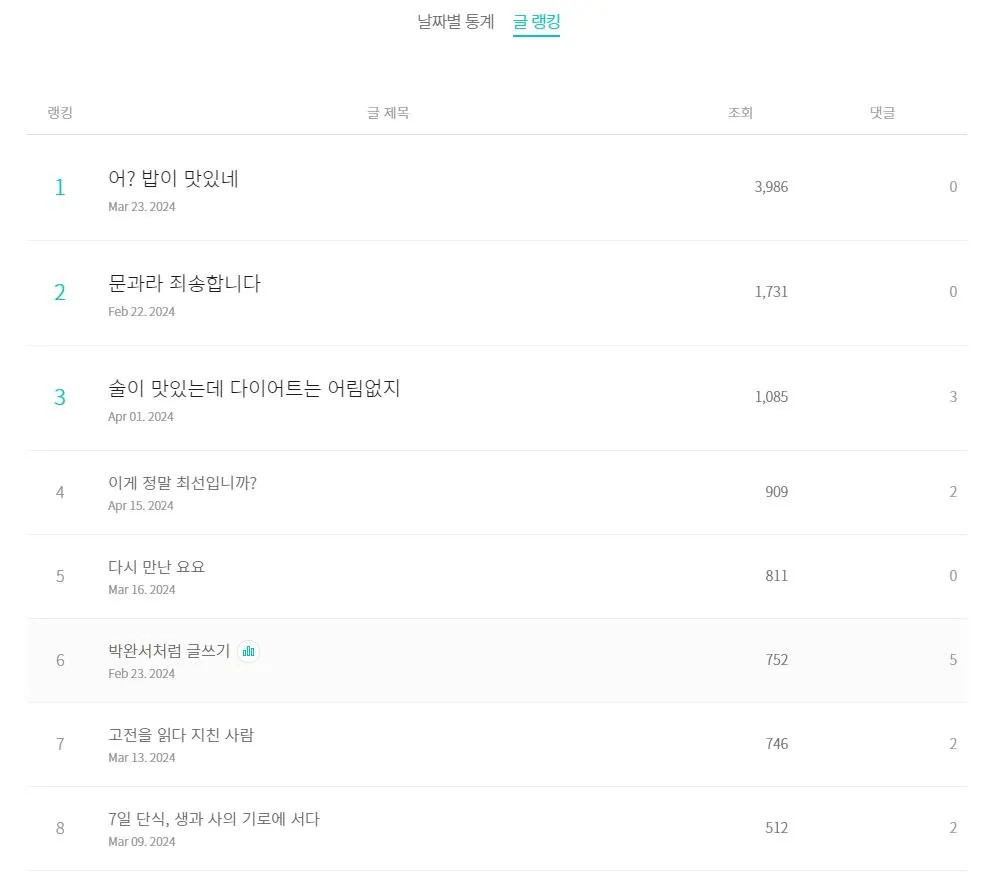
Task: Click the 댓글 column header
Action: pos(882,113)
